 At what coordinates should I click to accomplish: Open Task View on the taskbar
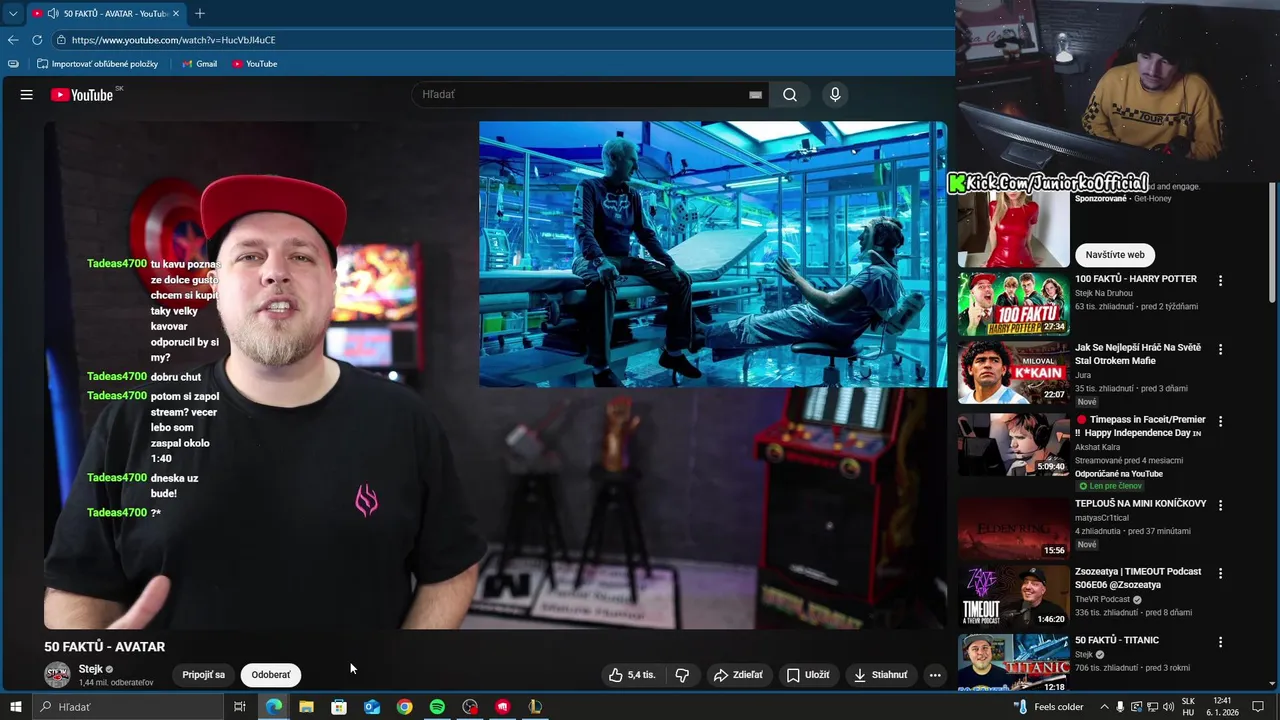(x=240, y=707)
